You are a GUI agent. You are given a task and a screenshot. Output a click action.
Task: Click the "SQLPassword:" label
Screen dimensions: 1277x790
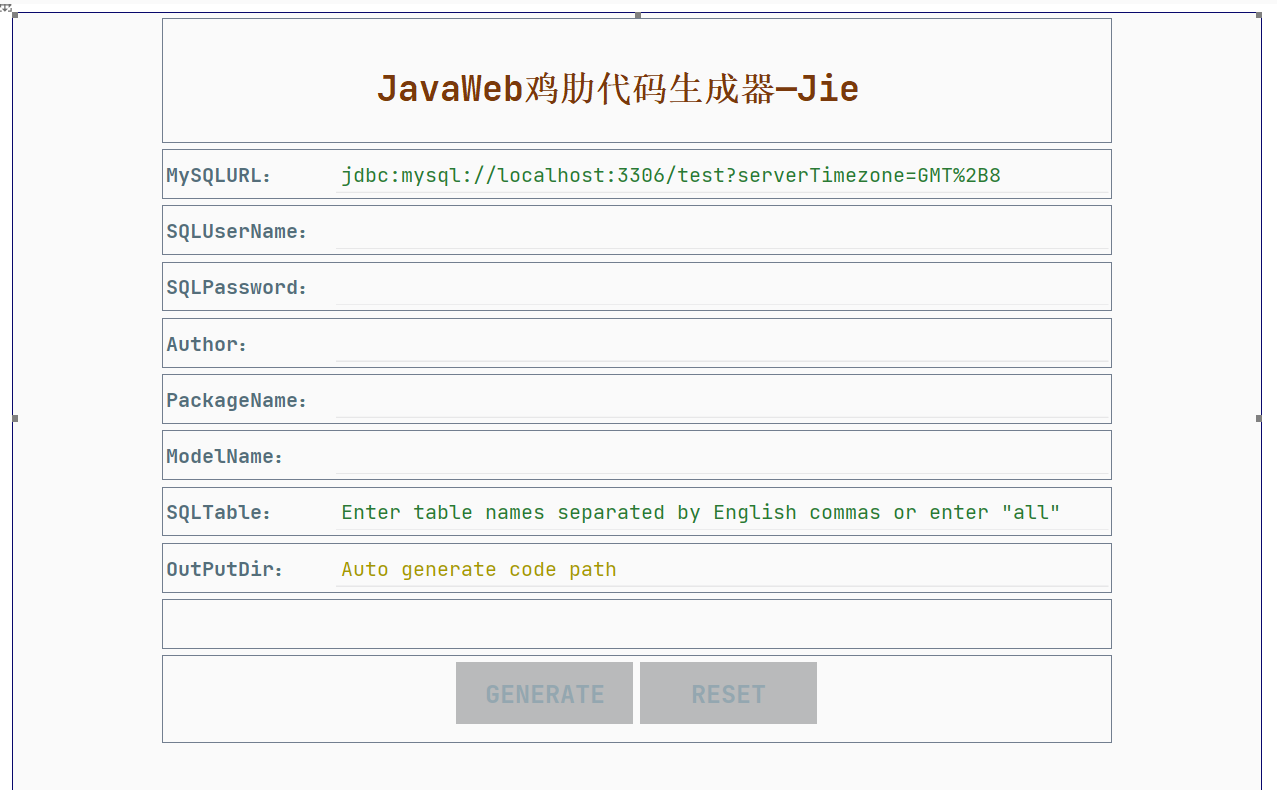tap(236, 288)
